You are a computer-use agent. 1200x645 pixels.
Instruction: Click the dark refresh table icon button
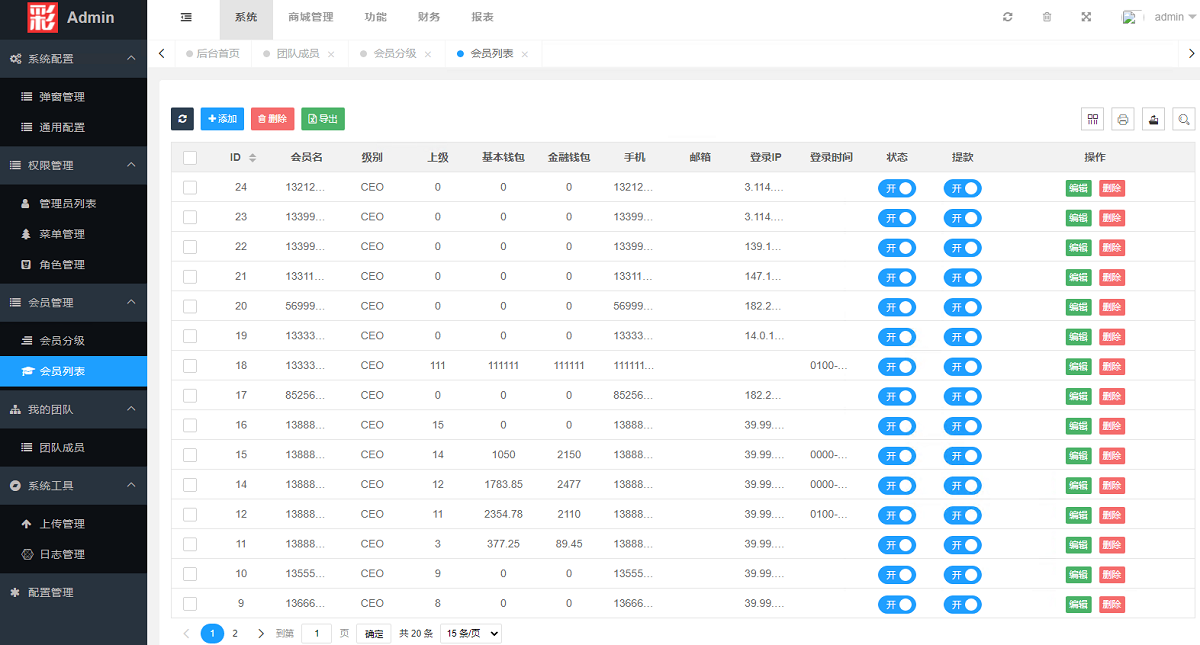point(182,119)
